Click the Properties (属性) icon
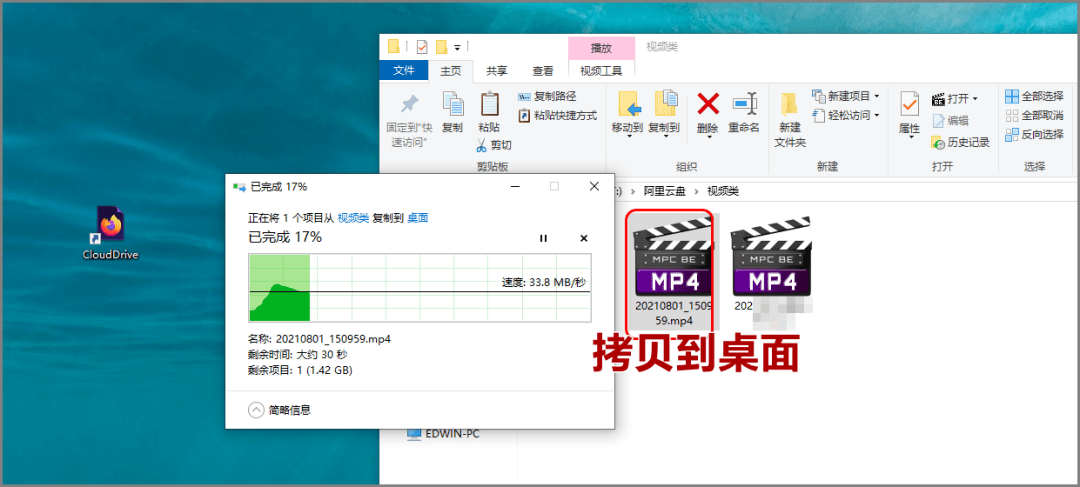Viewport: 1080px width, 487px height. pyautogui.click(x=909, y=104)
